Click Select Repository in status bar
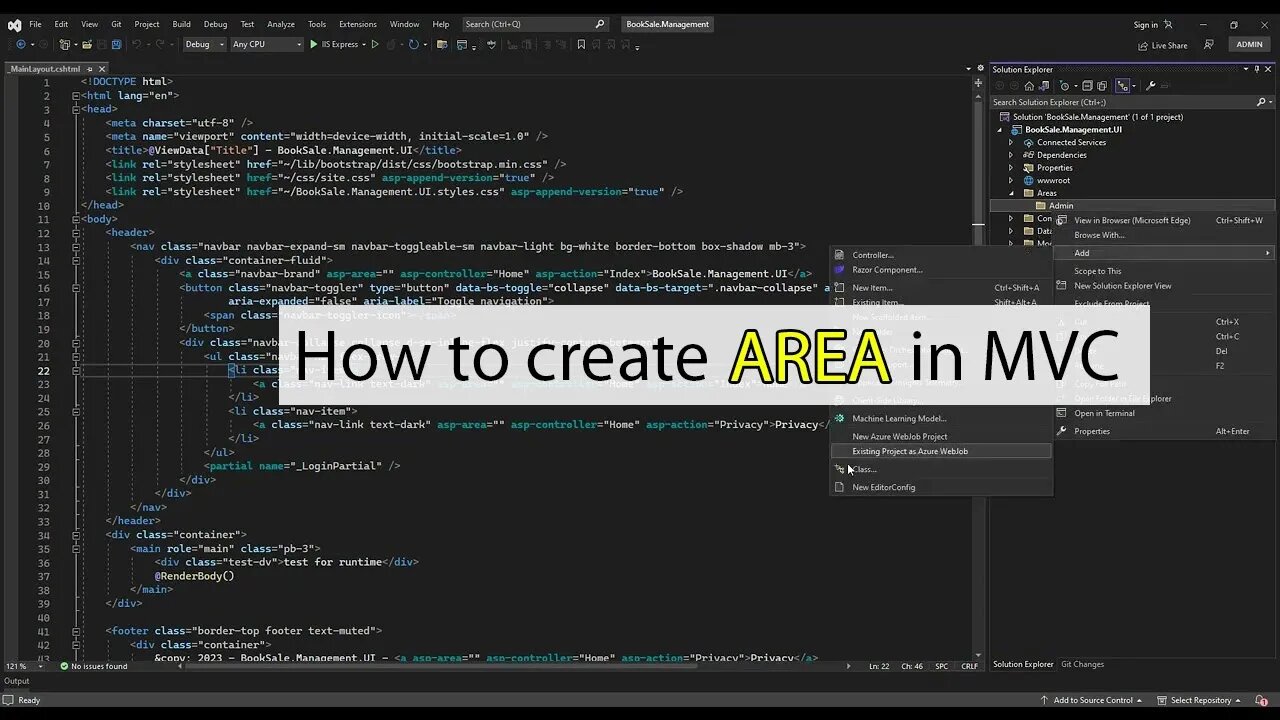Screen dimensions: 1280x720 click(x=1199, y=700)
